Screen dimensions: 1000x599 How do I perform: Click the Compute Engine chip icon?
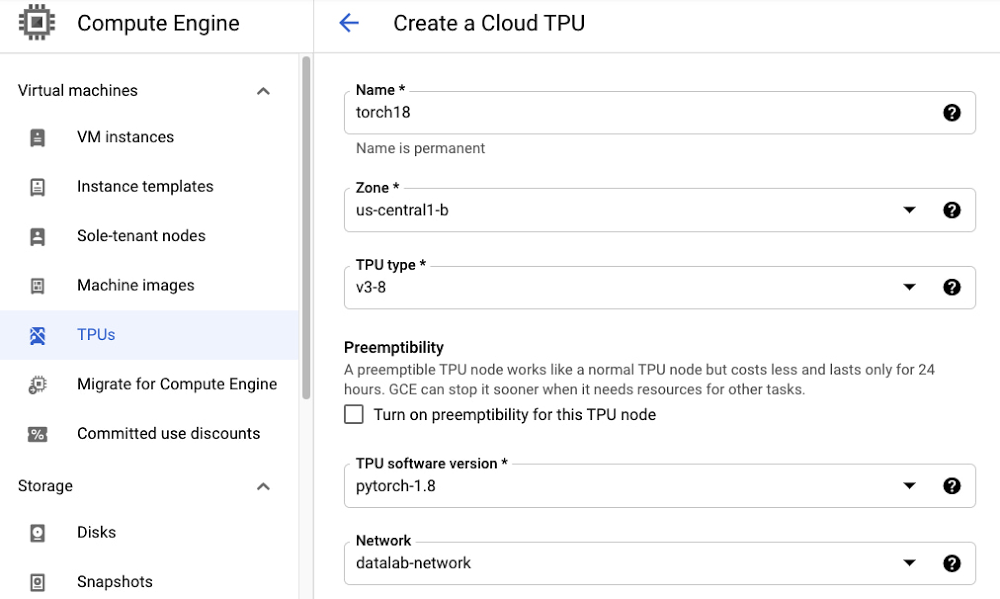tap(37, 23)
